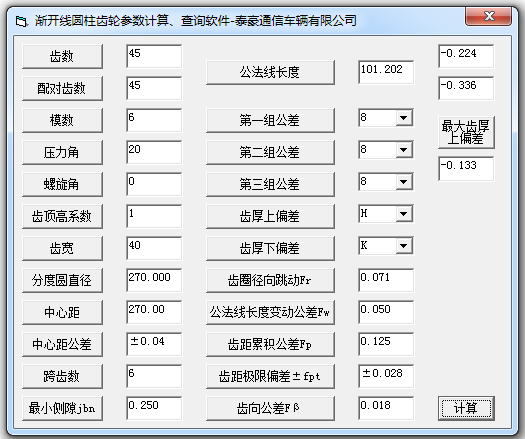Click the fpt field showing ±0.028
The image size is (525, 439).
click(x=386, y=376)
